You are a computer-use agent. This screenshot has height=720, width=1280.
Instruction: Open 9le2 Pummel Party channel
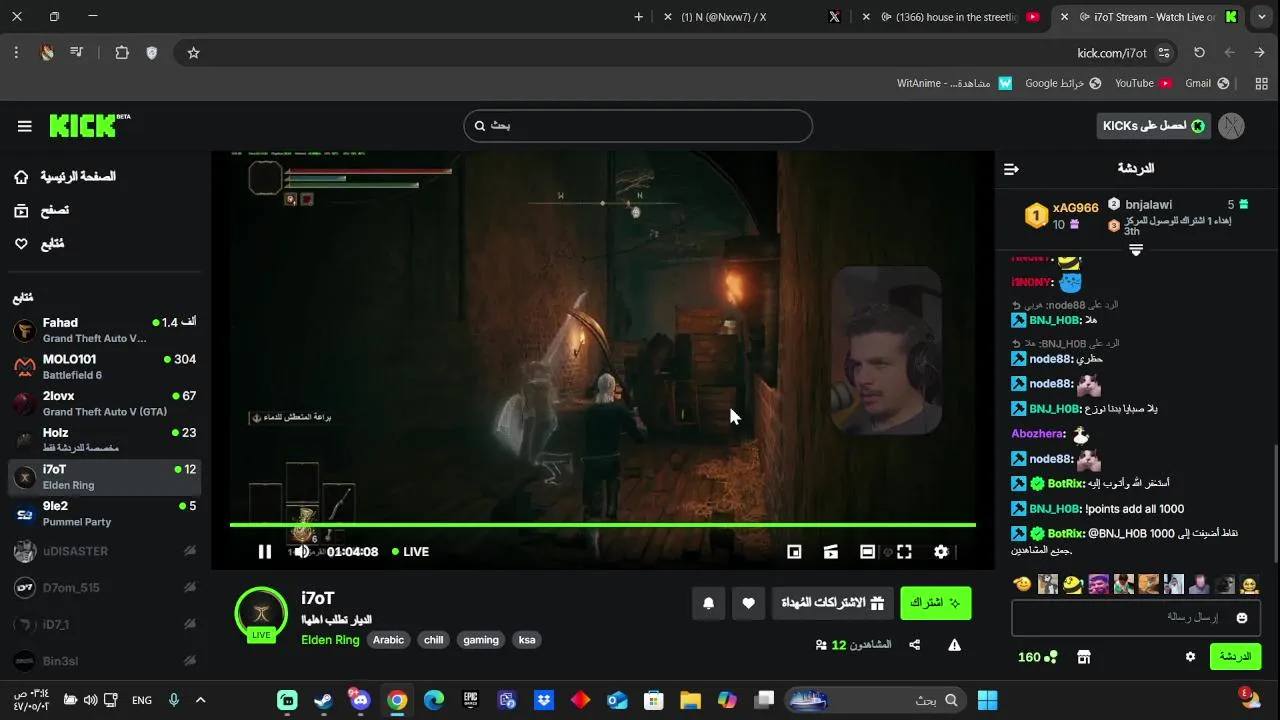click(105, 513)
